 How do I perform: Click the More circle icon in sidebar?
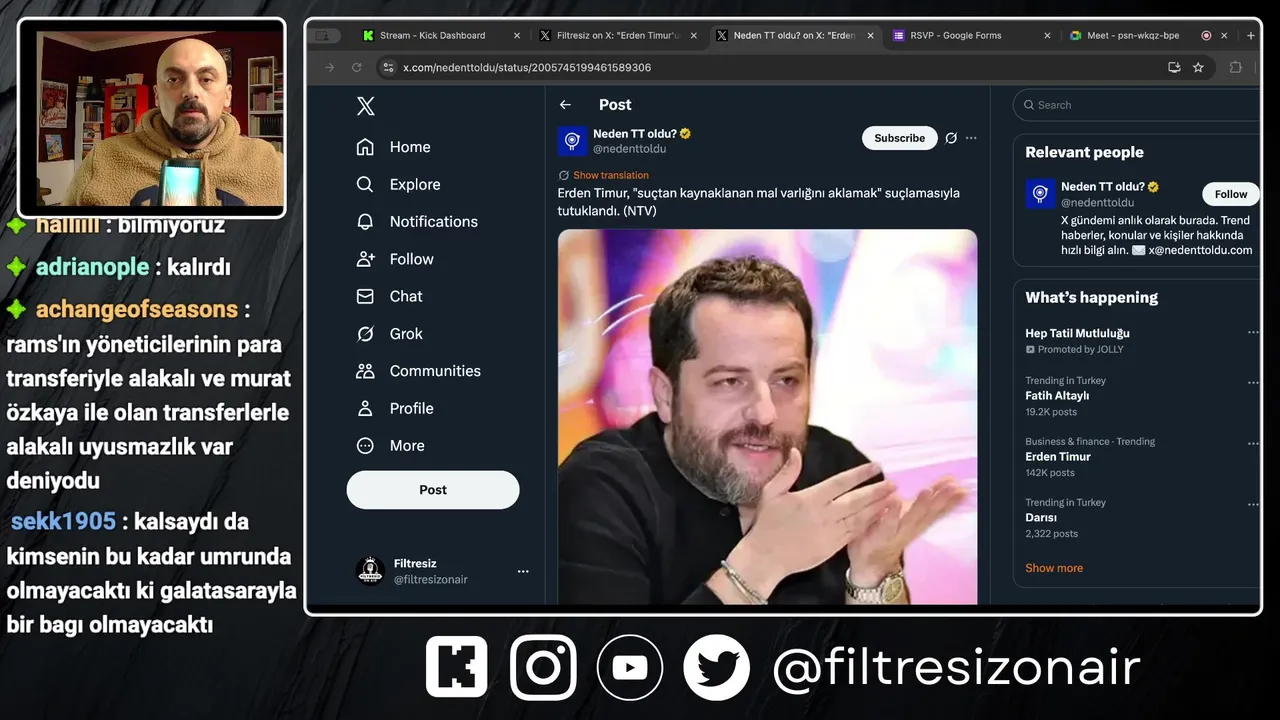pyautogui.click(x=365, y=445)
